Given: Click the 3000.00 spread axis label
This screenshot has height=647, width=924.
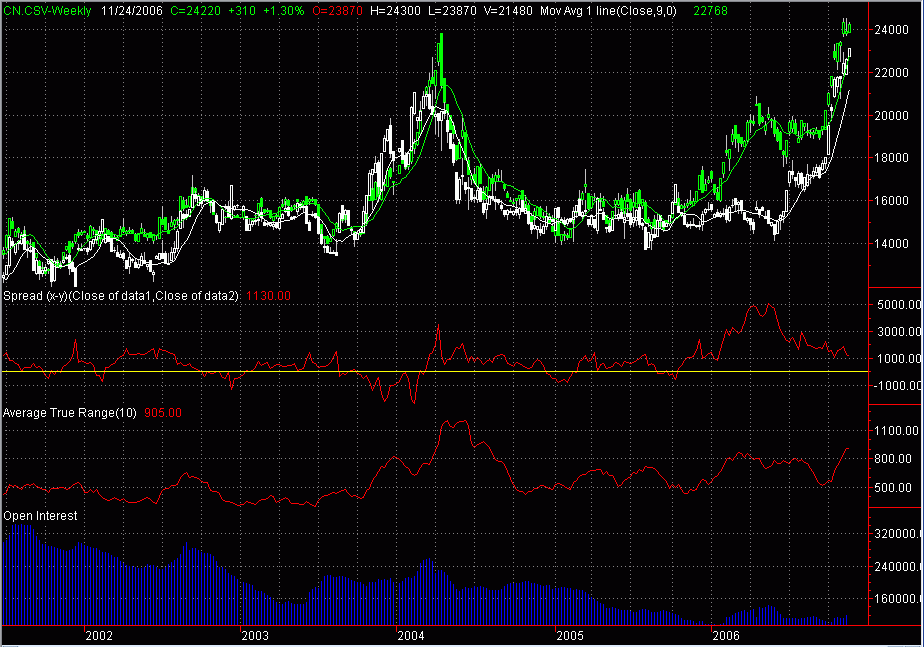Looking at the screenshot, I should coord(899,332).
